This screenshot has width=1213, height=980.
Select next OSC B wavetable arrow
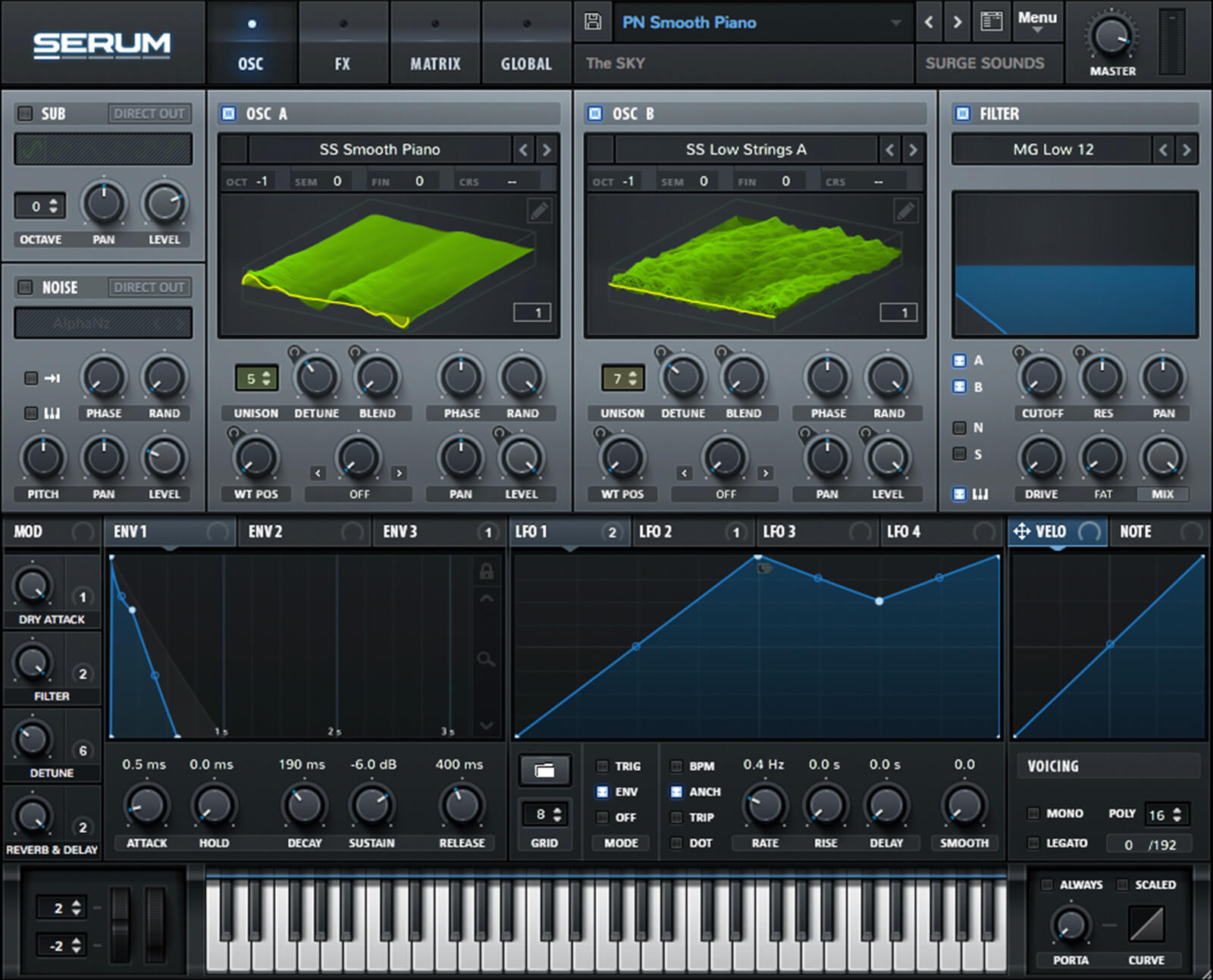tap(913, 149)
